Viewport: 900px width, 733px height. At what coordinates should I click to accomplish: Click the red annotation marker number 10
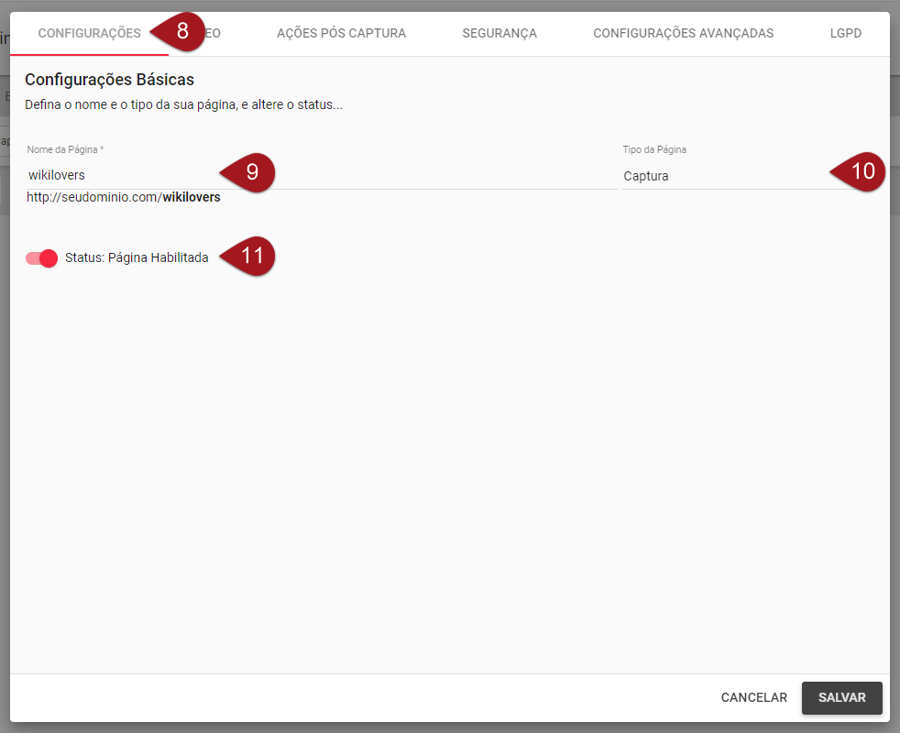pos(861,171)
